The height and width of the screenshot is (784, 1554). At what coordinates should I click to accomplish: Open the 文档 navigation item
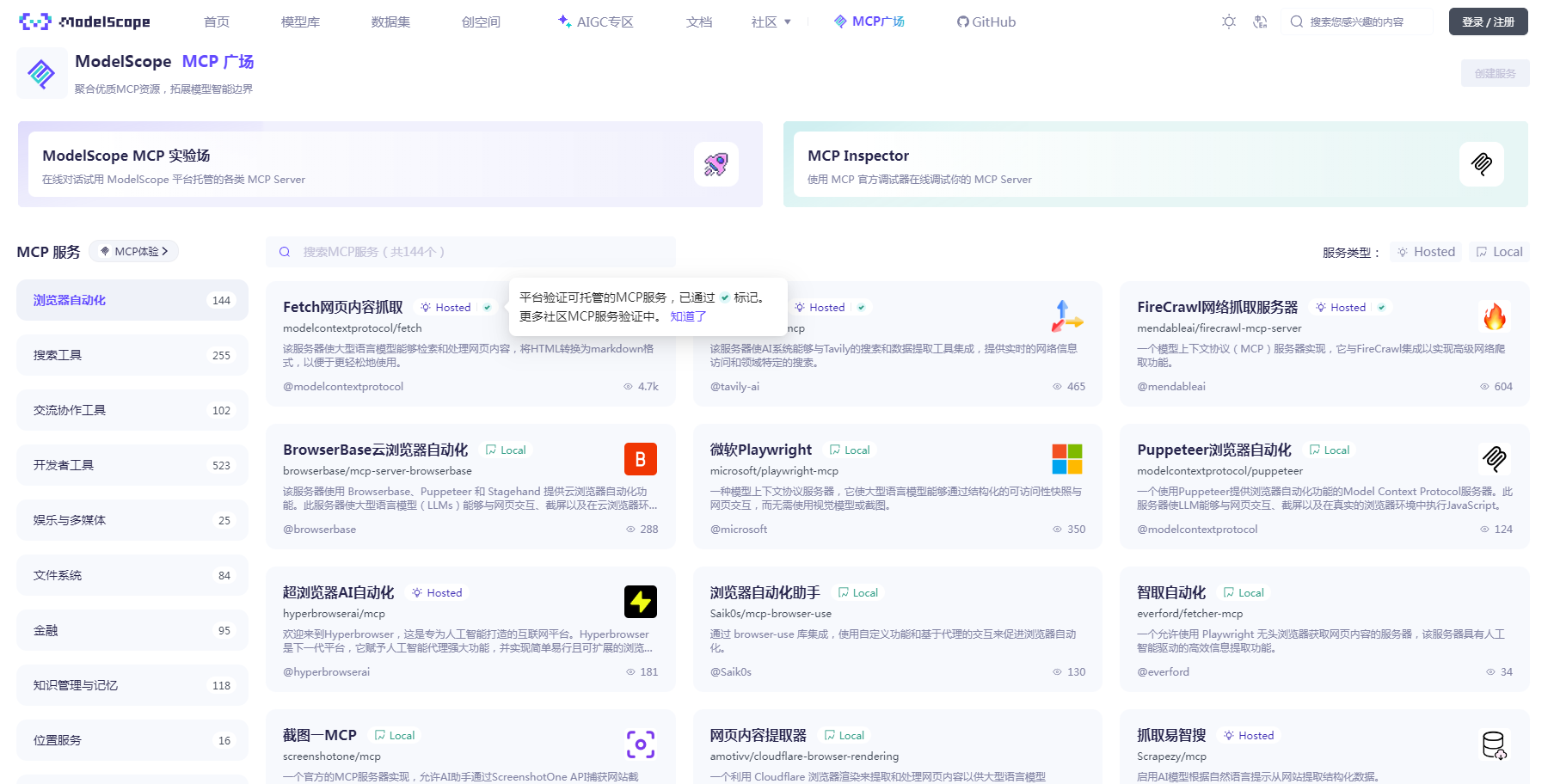pyautogui.click(x=699, y=21)
